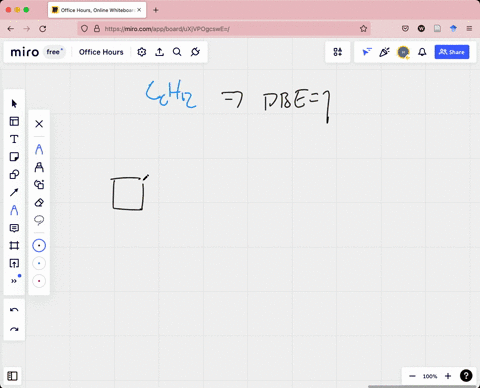The width and height of the screenshot is (480, 388).
Task: Switch to the Office Hours browser tab
Action: 97,10
